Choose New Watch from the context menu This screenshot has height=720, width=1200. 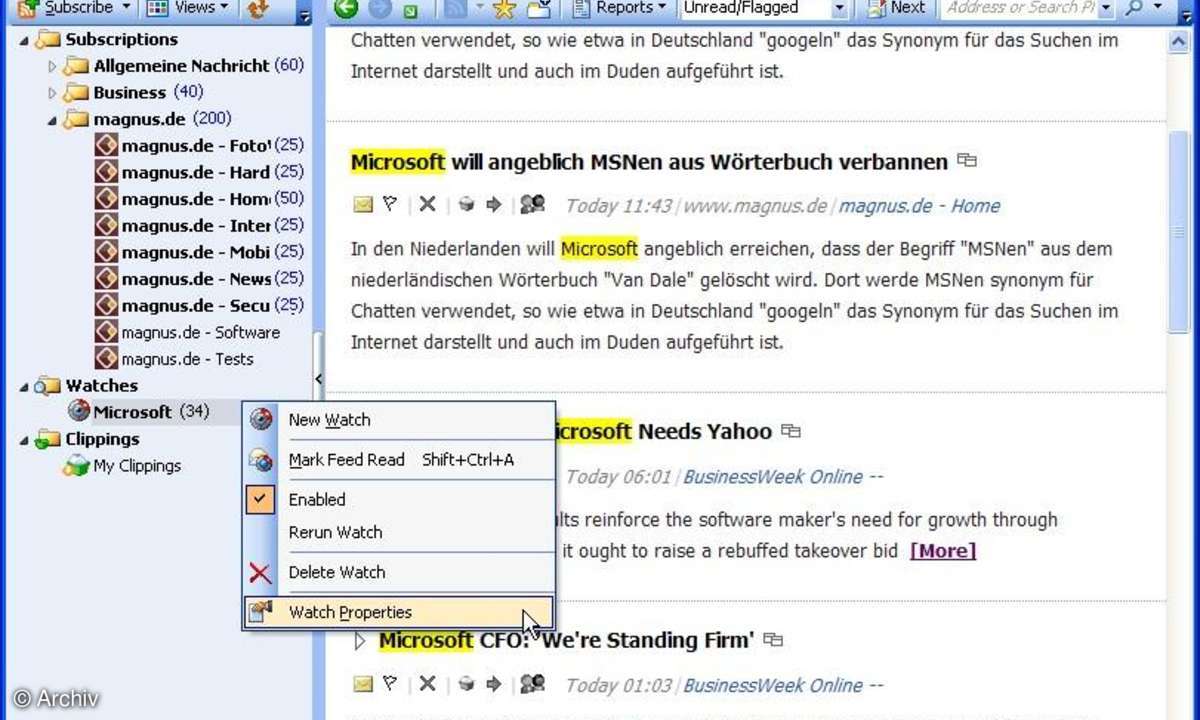click(x=399, y=420)
